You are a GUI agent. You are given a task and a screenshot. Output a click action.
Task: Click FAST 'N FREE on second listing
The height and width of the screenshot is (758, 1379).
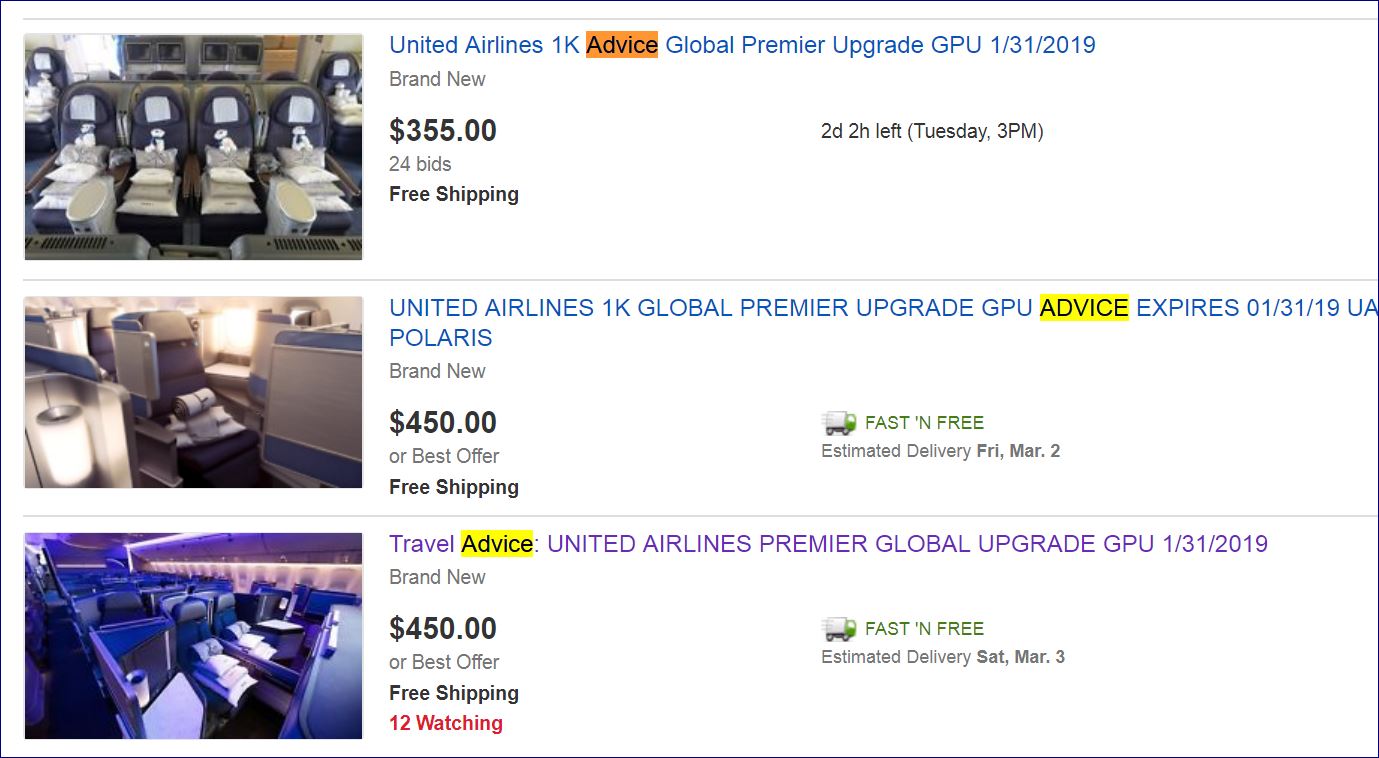tap(924, 423)
